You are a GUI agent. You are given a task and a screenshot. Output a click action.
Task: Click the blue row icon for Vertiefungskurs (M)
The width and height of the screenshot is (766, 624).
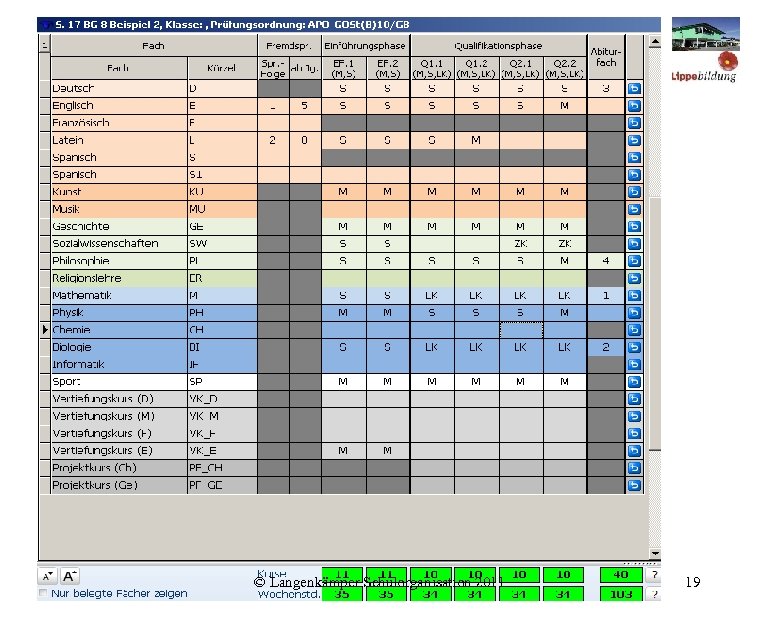click(x=634, y=416)
